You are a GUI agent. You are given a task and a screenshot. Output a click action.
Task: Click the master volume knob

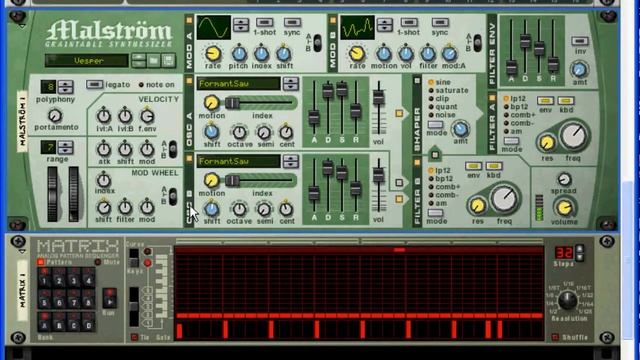coord(564,208)
